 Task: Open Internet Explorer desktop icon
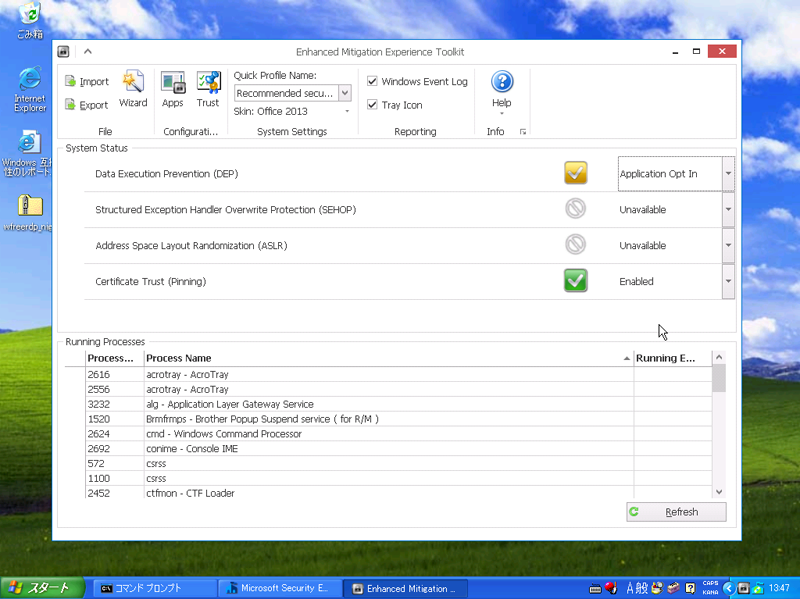pyautogui.click(x=30, y=89)
